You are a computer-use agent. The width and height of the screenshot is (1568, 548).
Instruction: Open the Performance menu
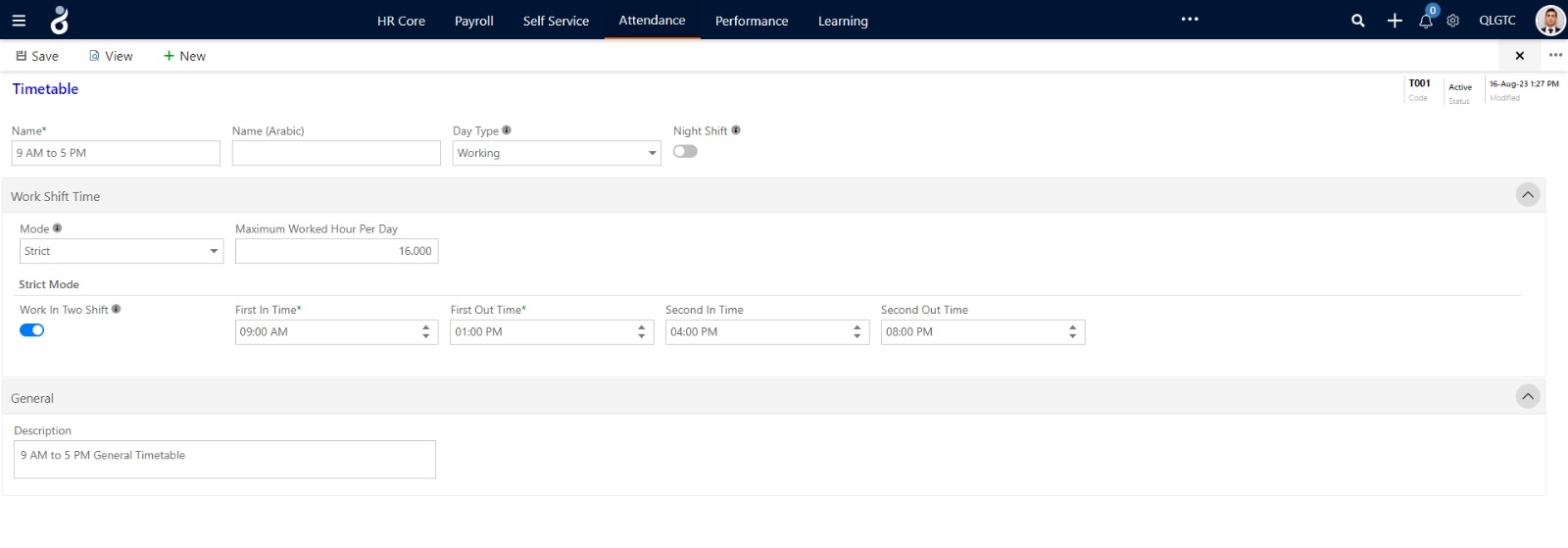click(751, 21)
